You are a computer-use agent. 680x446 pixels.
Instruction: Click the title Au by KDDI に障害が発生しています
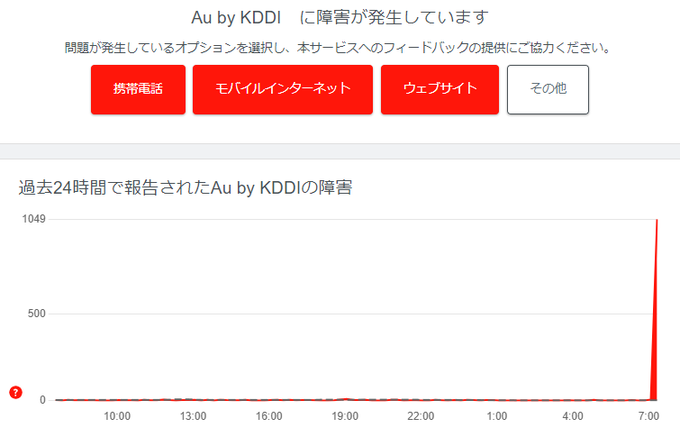(340, 18)
